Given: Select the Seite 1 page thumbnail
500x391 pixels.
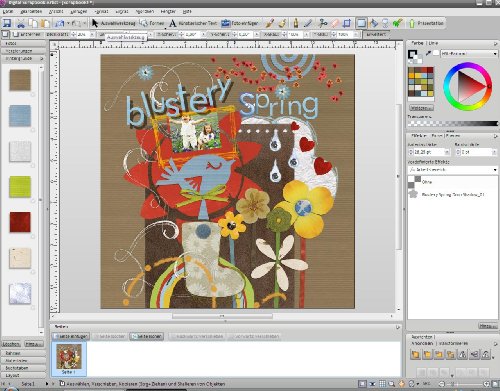Looking at the screenshot, I should [69, 359].
